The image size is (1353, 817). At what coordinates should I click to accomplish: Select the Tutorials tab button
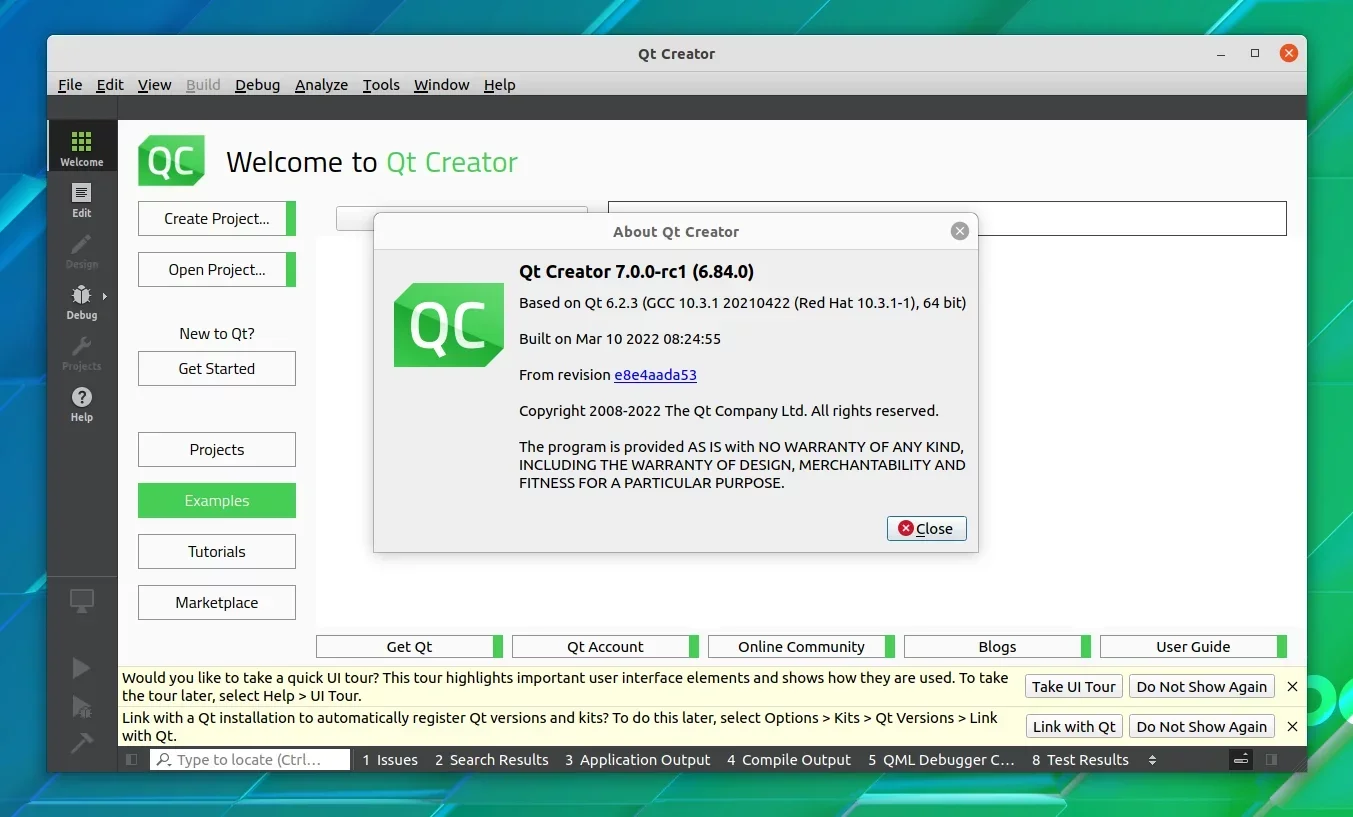tap(217, 552)
